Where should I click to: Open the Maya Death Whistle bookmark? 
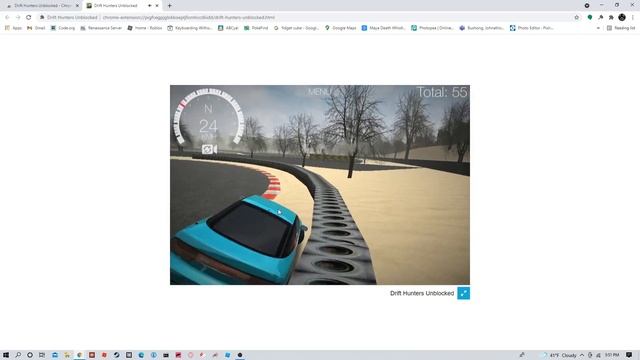[x=383, y=28]
